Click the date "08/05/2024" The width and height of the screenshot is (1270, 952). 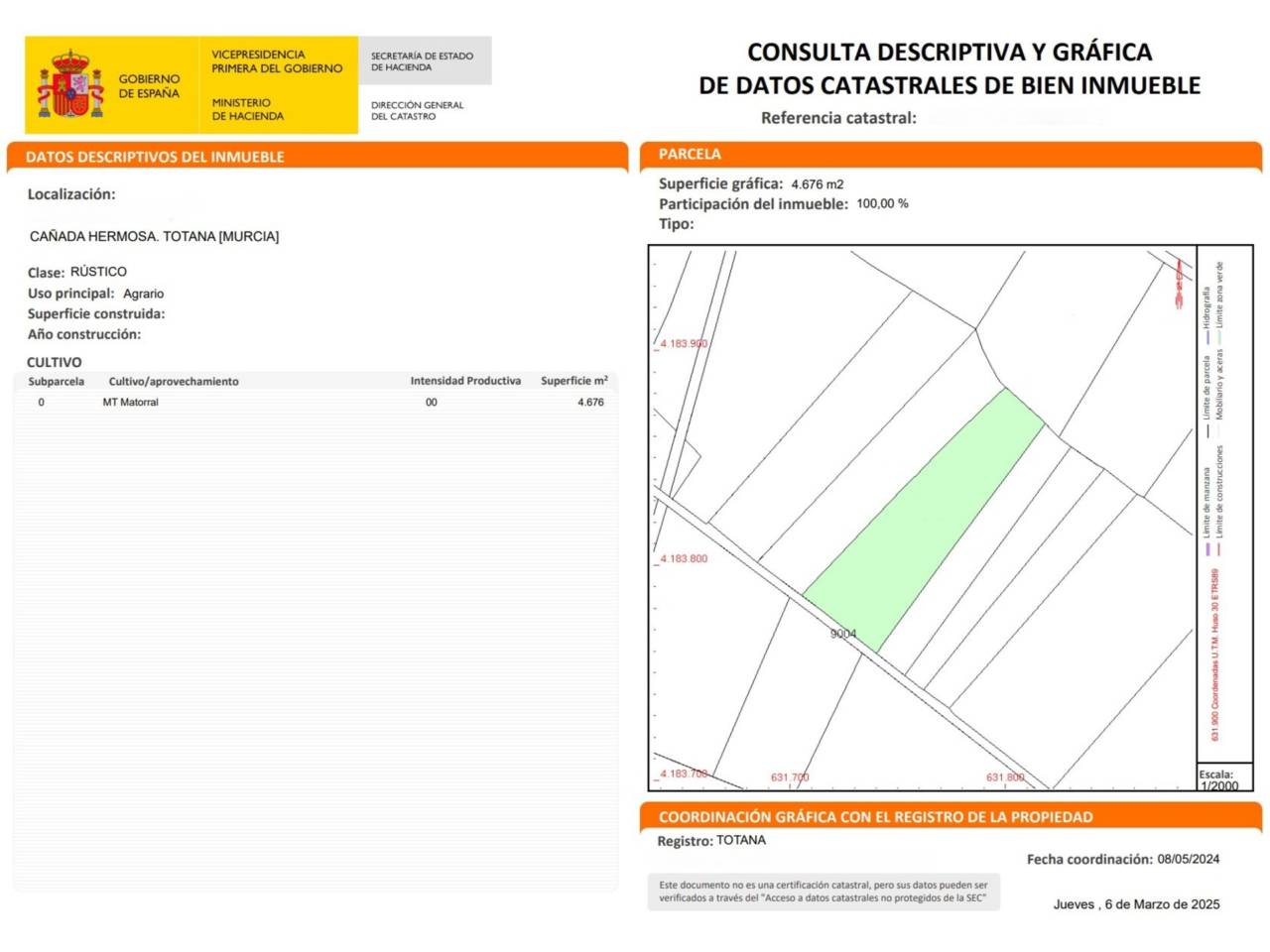1189,859
